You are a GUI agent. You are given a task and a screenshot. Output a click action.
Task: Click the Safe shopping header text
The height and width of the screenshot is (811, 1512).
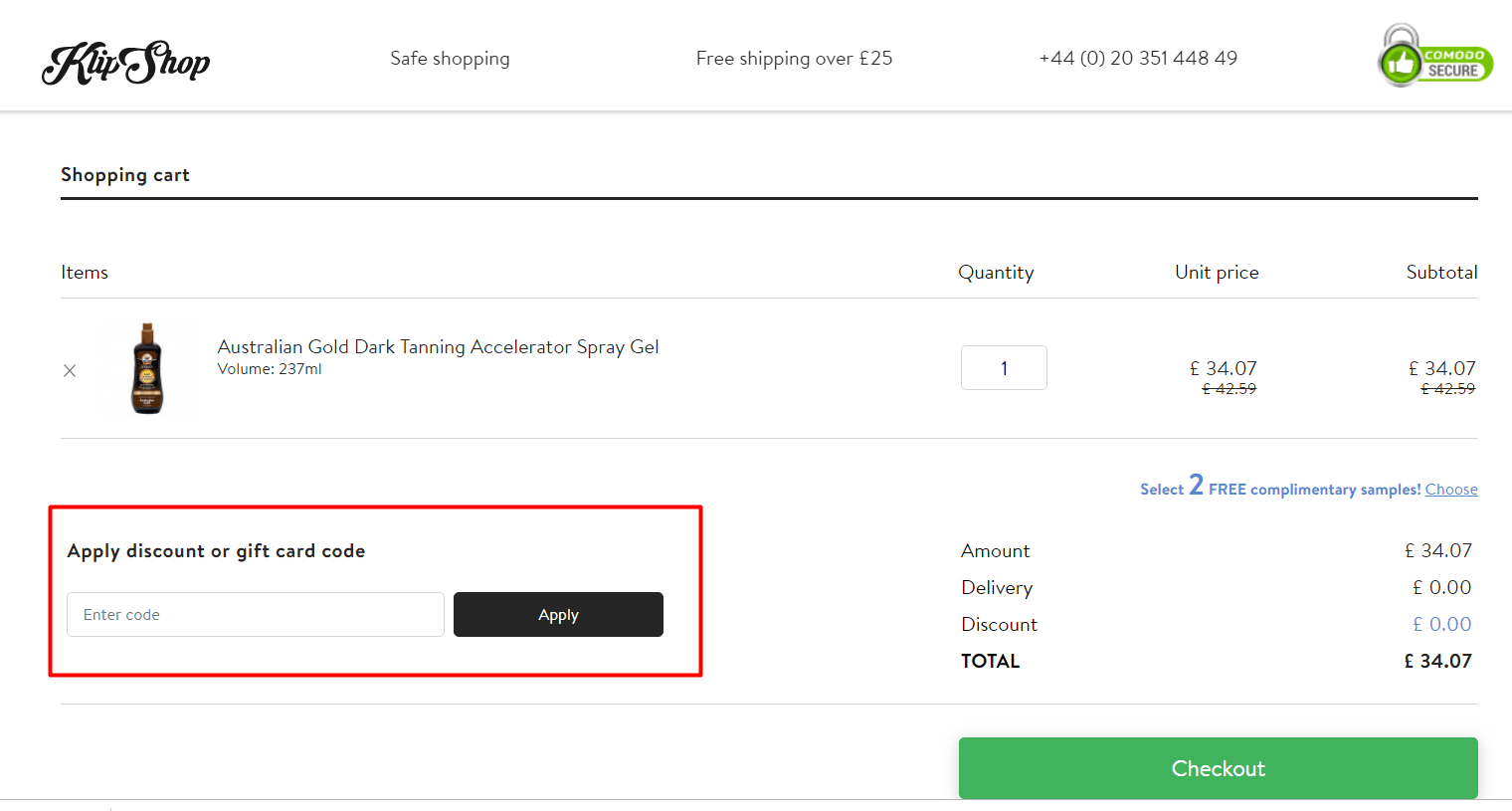pyautogui.click(x=450, y=58)
